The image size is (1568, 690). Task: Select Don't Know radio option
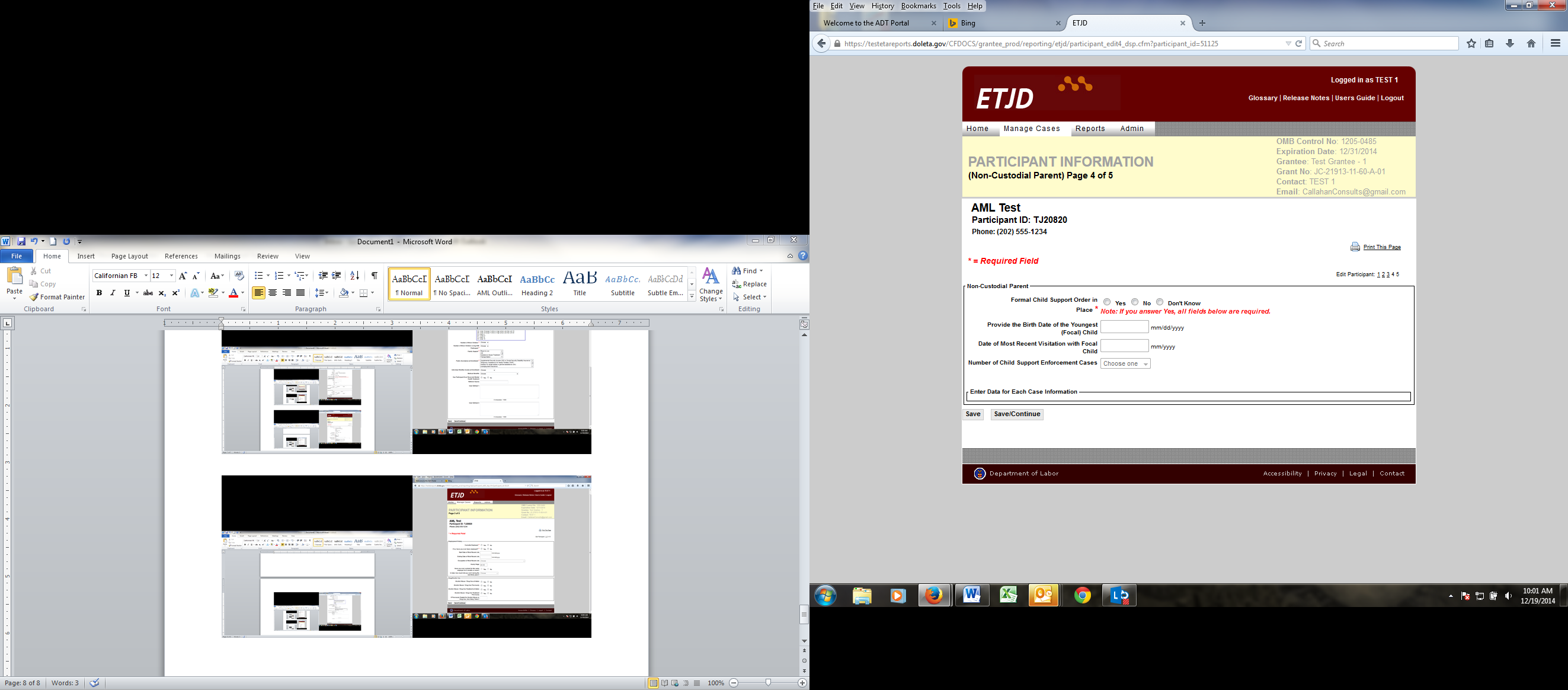(1160, 302)
